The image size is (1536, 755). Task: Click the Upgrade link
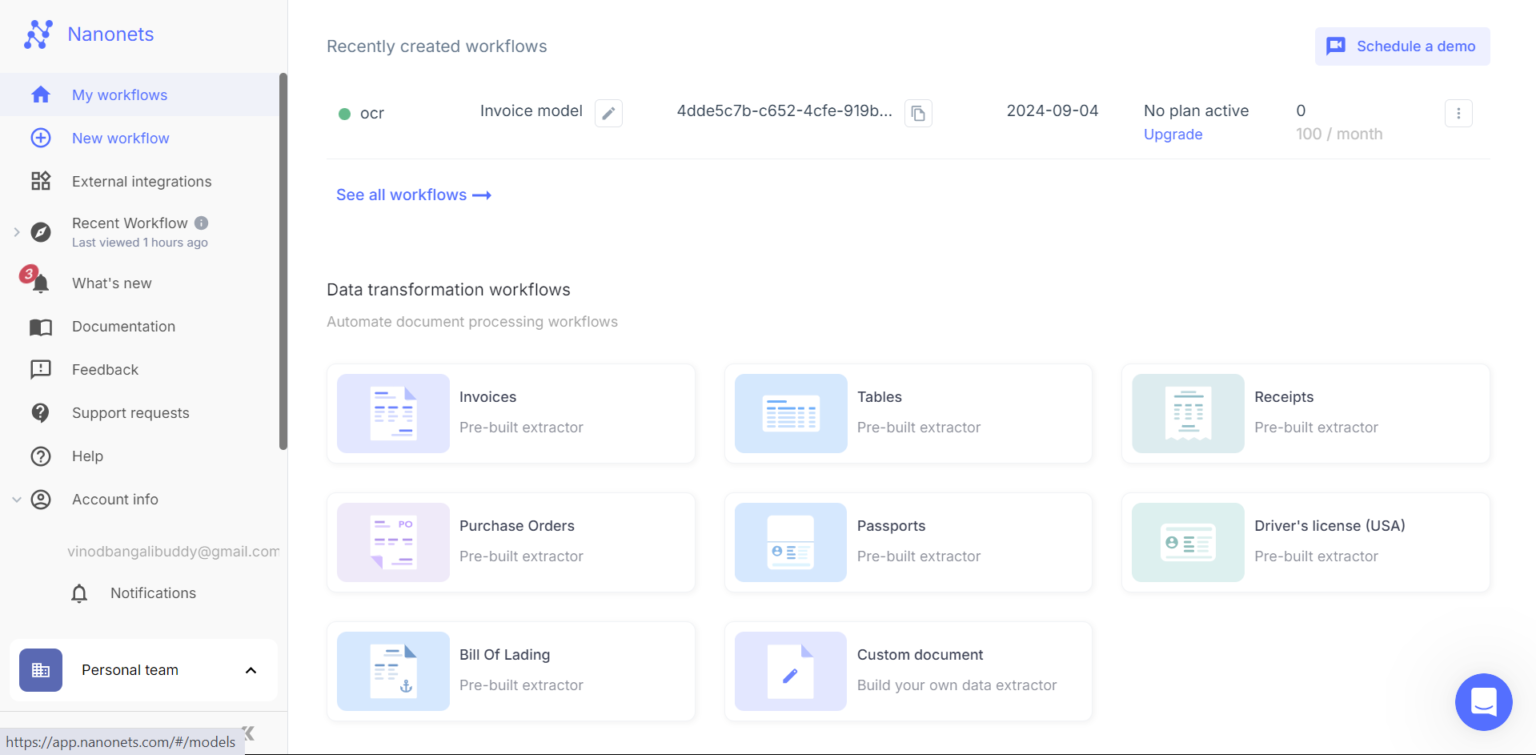point(1173,134)
